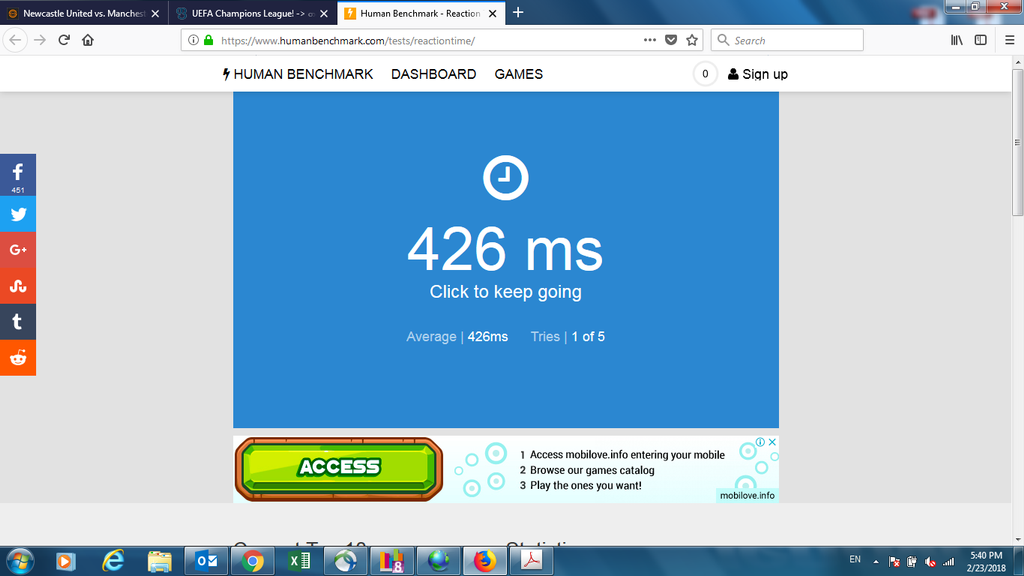Open a new browser tab
Viewport: 1024px width, 576px height.
pyautogui.click(x=518, y=12)
